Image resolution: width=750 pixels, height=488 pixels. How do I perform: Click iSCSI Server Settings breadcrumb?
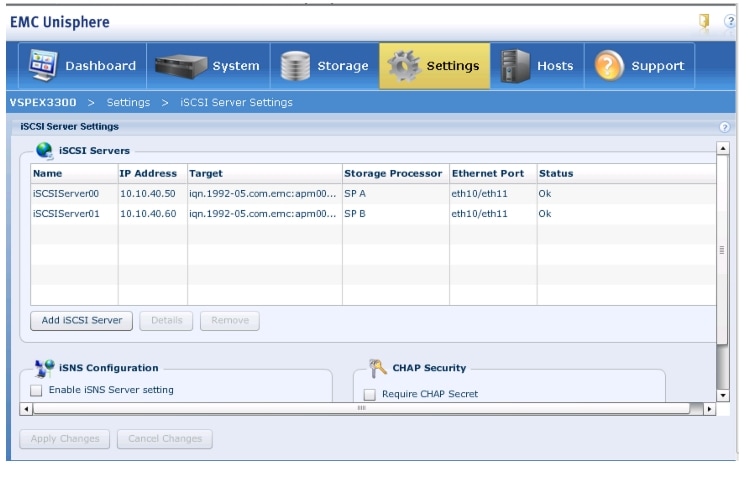tap(236, 102)
